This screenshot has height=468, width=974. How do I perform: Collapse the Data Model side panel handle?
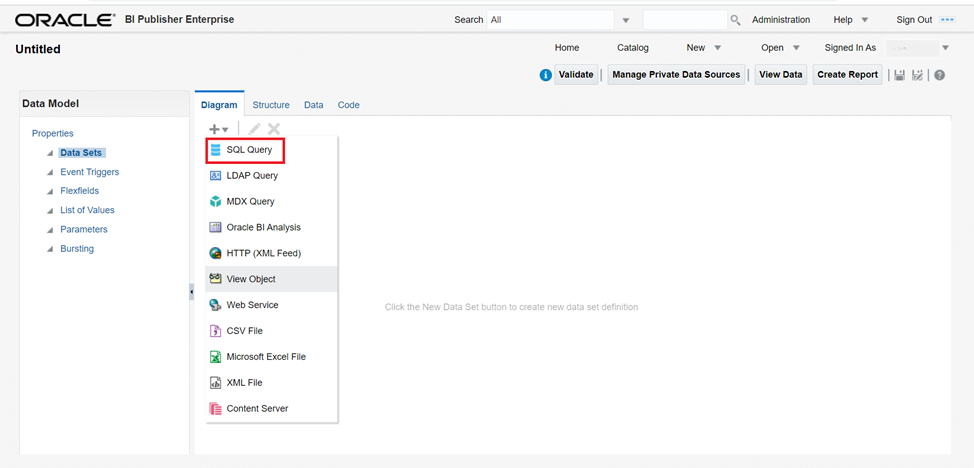coord(192,291)
